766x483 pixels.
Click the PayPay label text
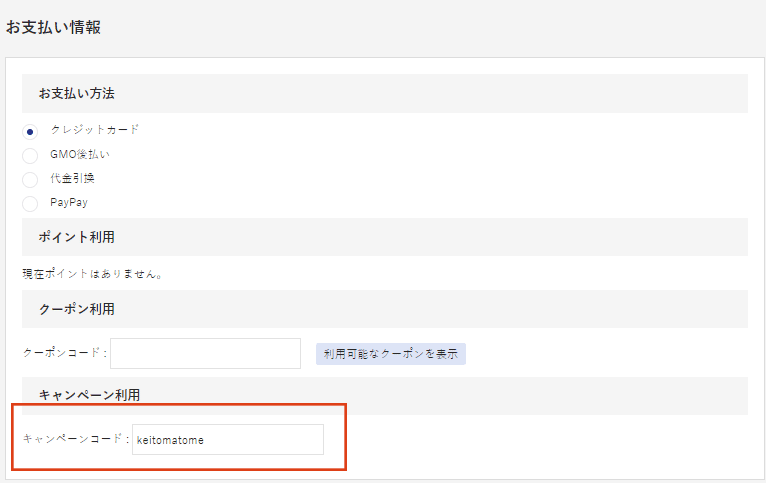[x=69, y=202]
